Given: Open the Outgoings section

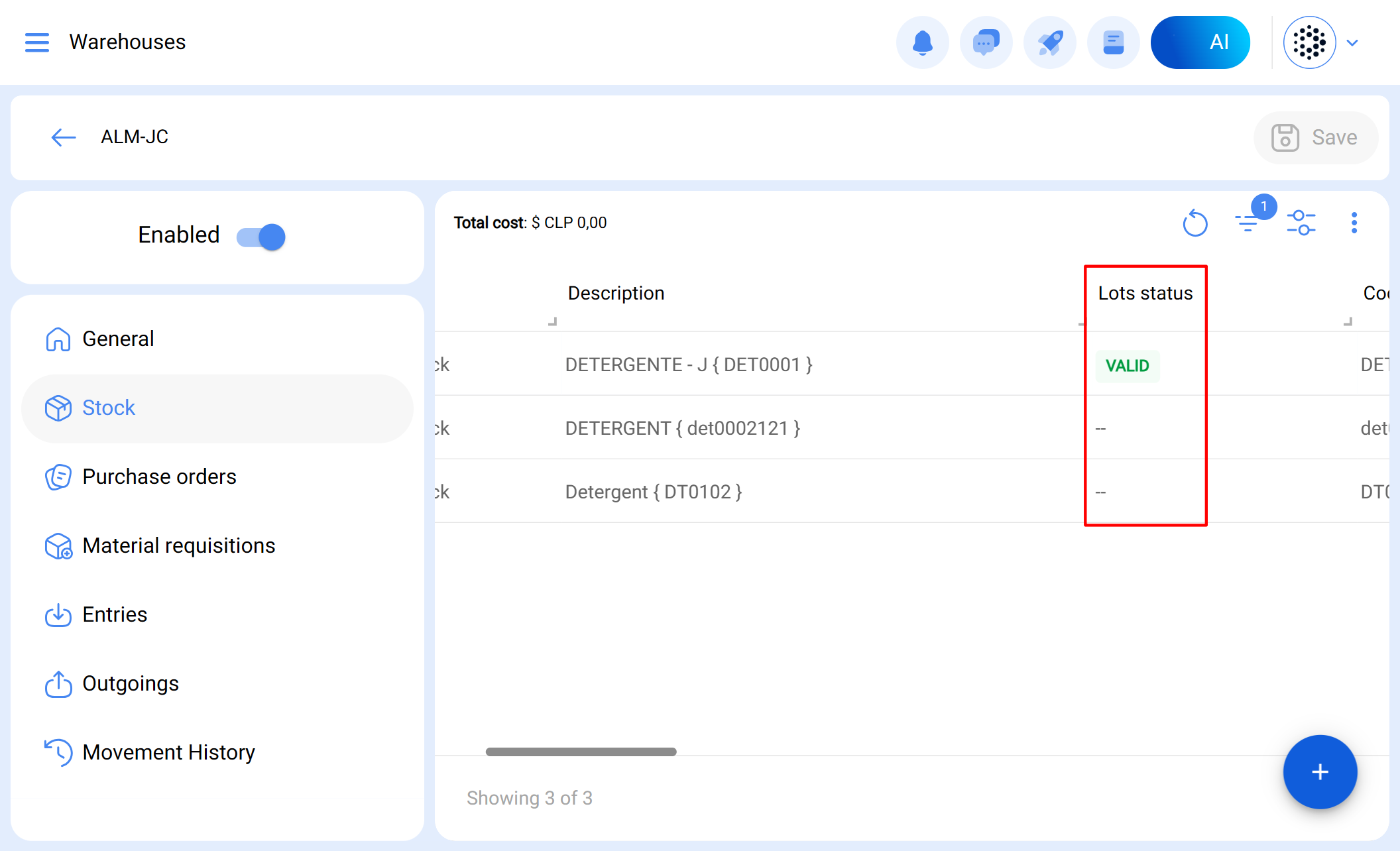Looking at the screenshot, I should (217, 683).
